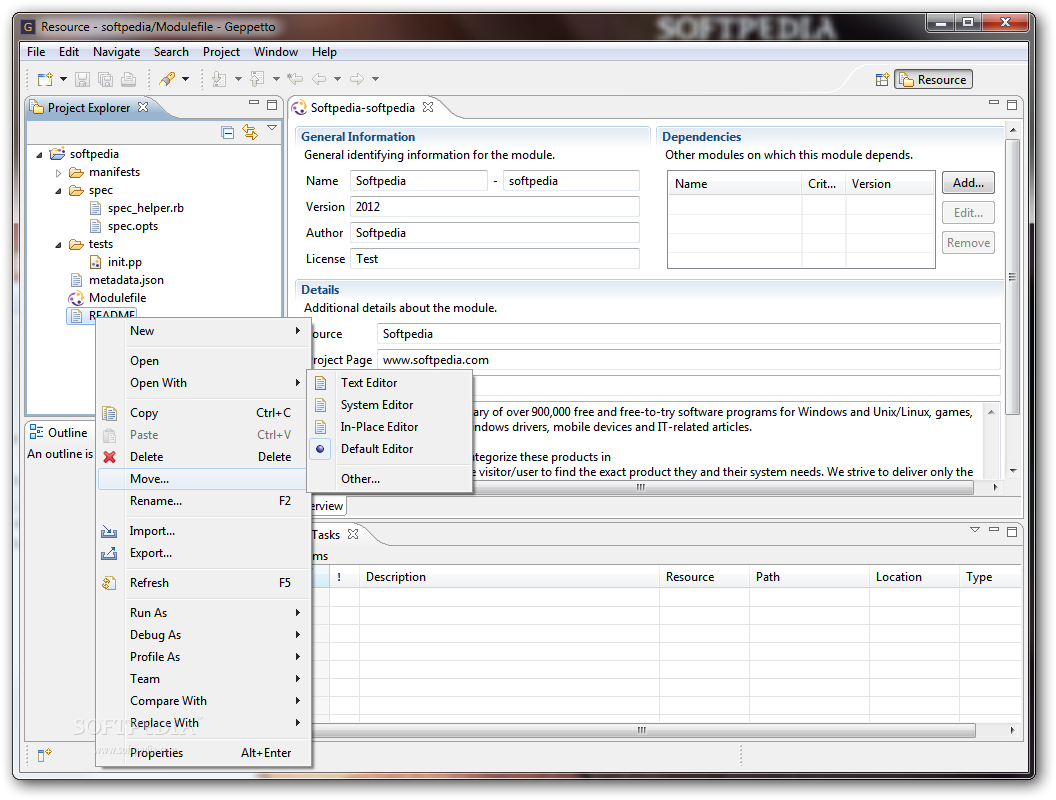Close the Tasks view tab

tap(353, 534)
